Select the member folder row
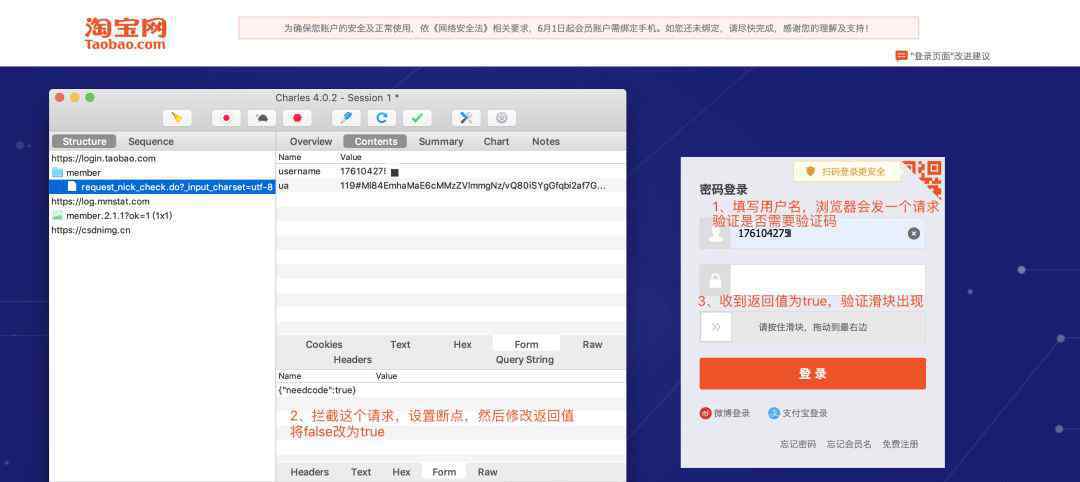 [x=163, y=173]
